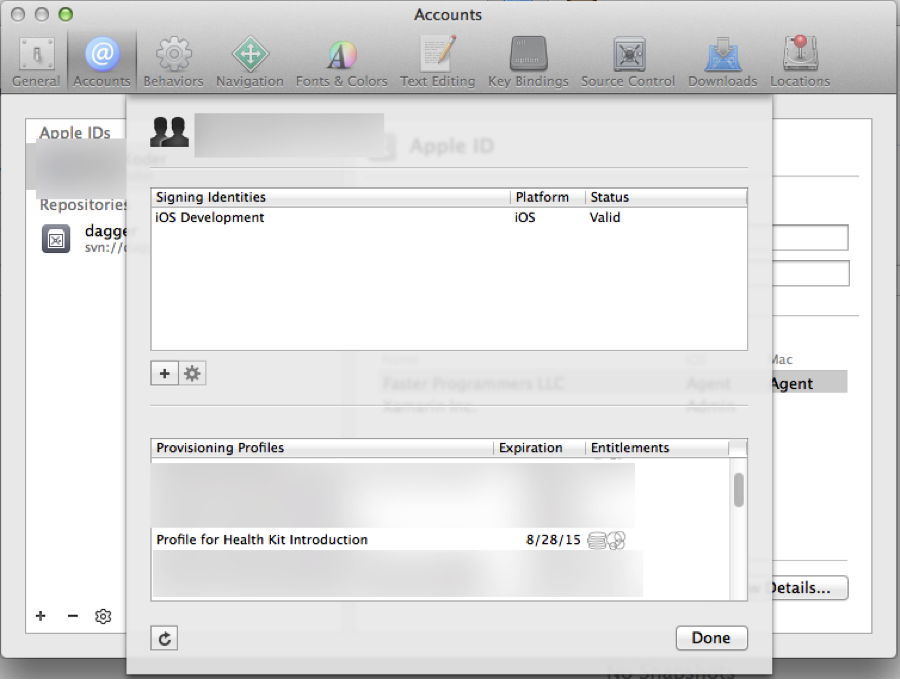The height and width of the screenshot is (680, 900).
Task: Select Profile for Health Kit Introduction
Action: coord(300,539)
